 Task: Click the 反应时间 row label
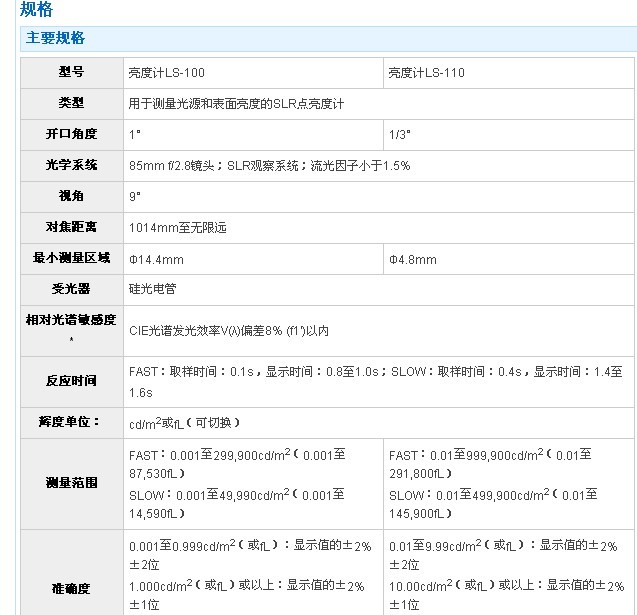(71, 381)
